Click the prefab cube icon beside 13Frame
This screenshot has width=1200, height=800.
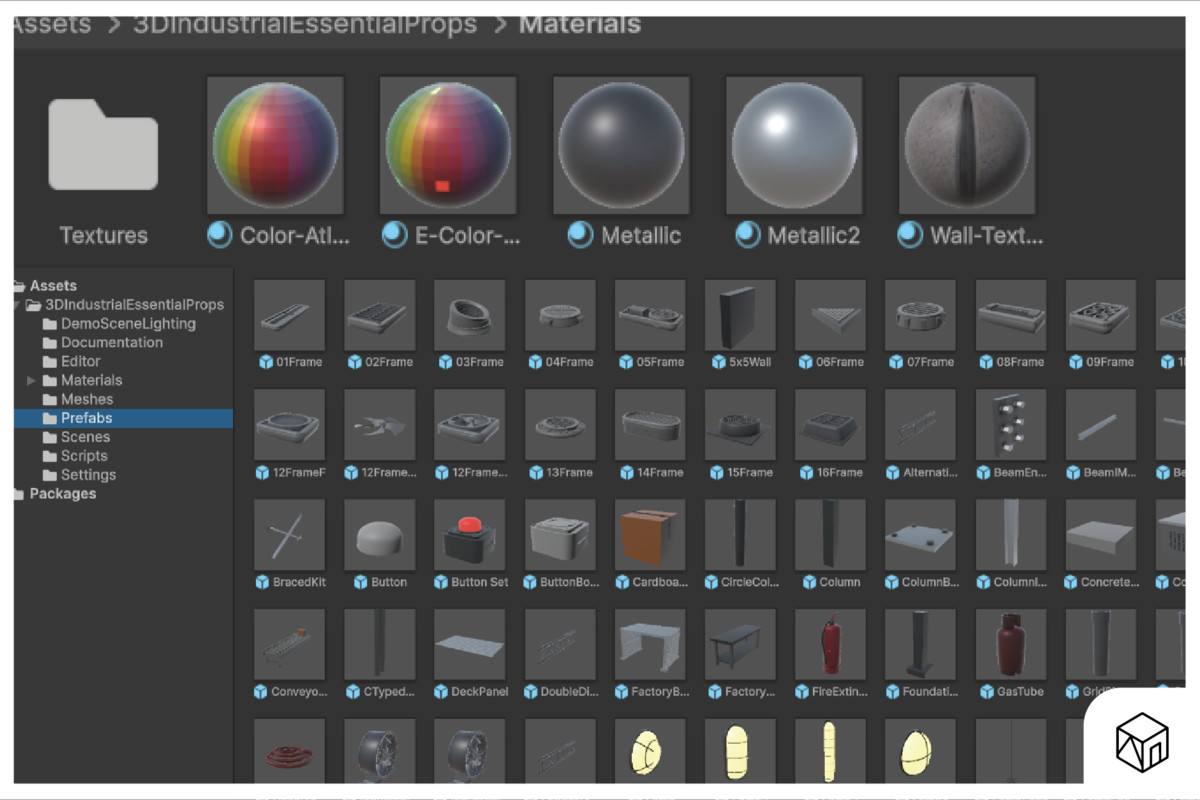(535, 472)
